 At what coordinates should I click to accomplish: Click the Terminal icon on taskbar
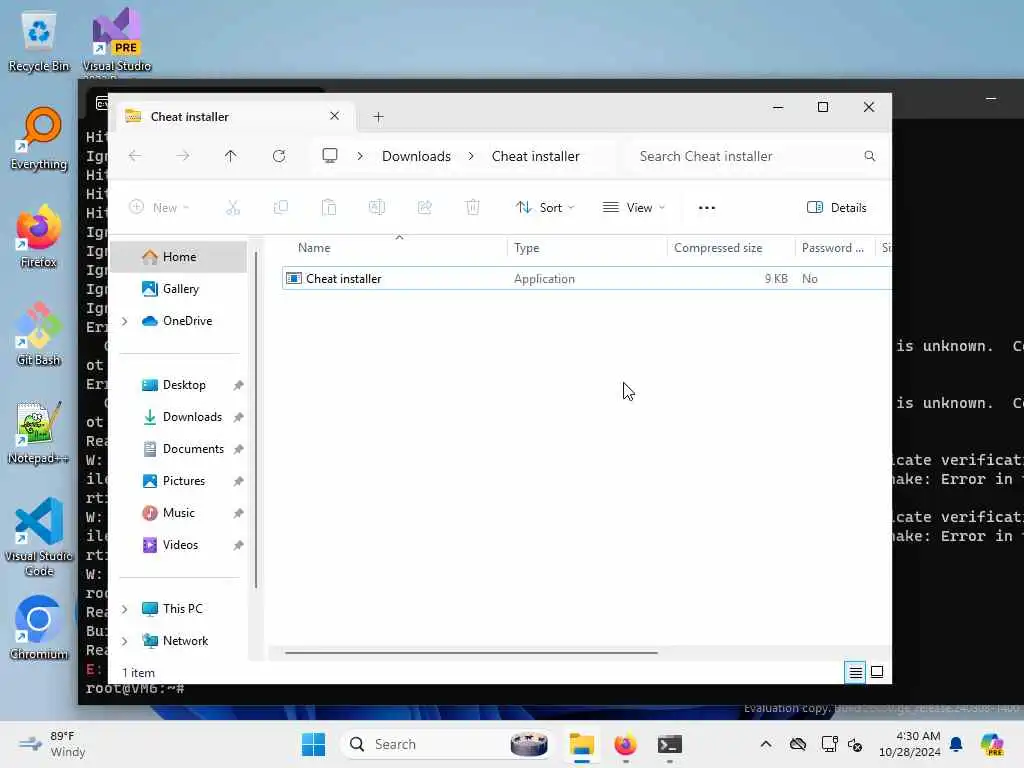[669, 744]
